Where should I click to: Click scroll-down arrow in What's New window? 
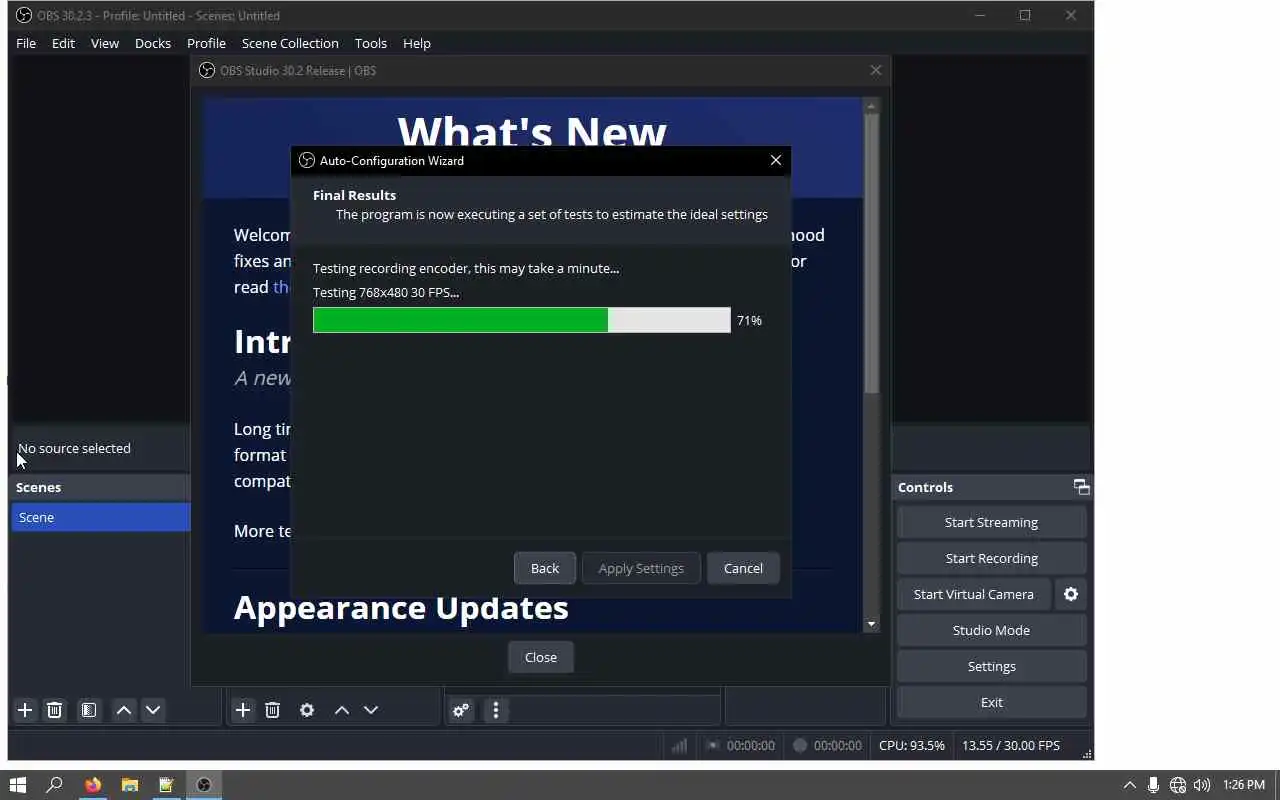click(871, 624)
